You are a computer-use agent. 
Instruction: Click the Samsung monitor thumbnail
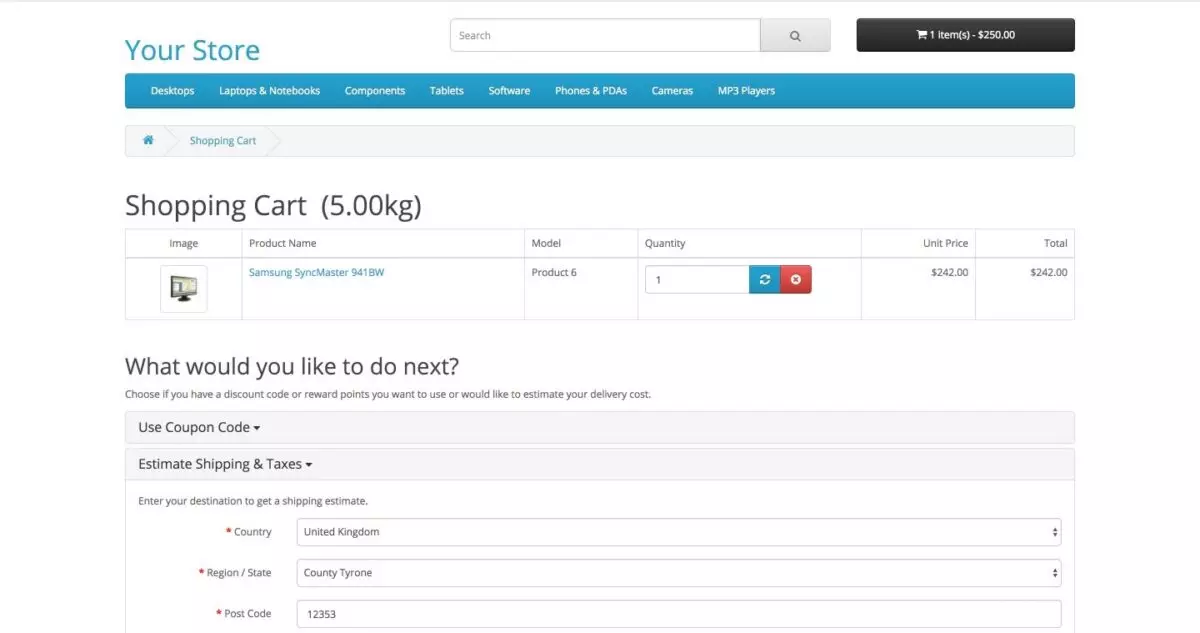point(184,289)
